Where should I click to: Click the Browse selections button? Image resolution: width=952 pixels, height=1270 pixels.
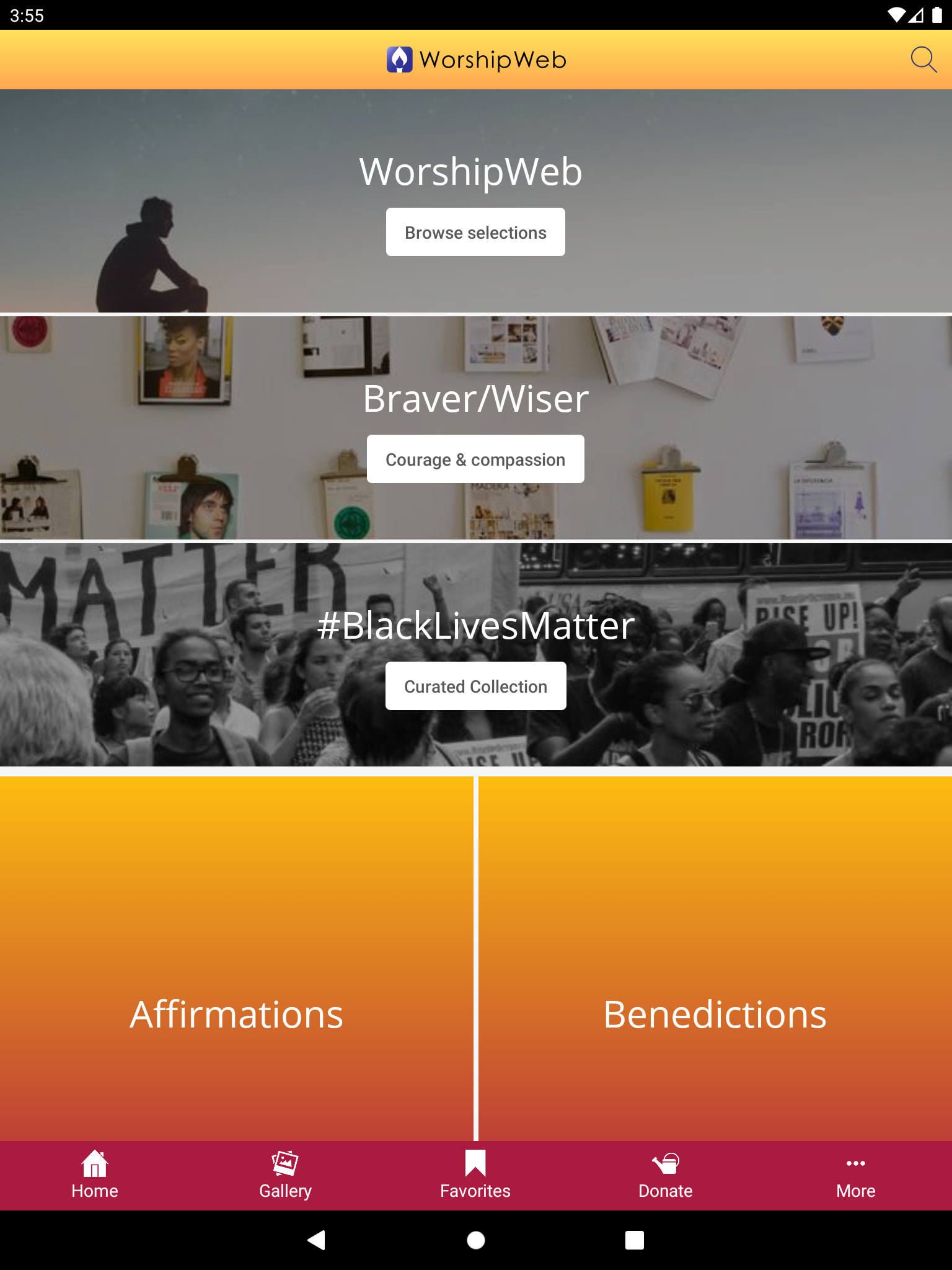tap(475, 232)
